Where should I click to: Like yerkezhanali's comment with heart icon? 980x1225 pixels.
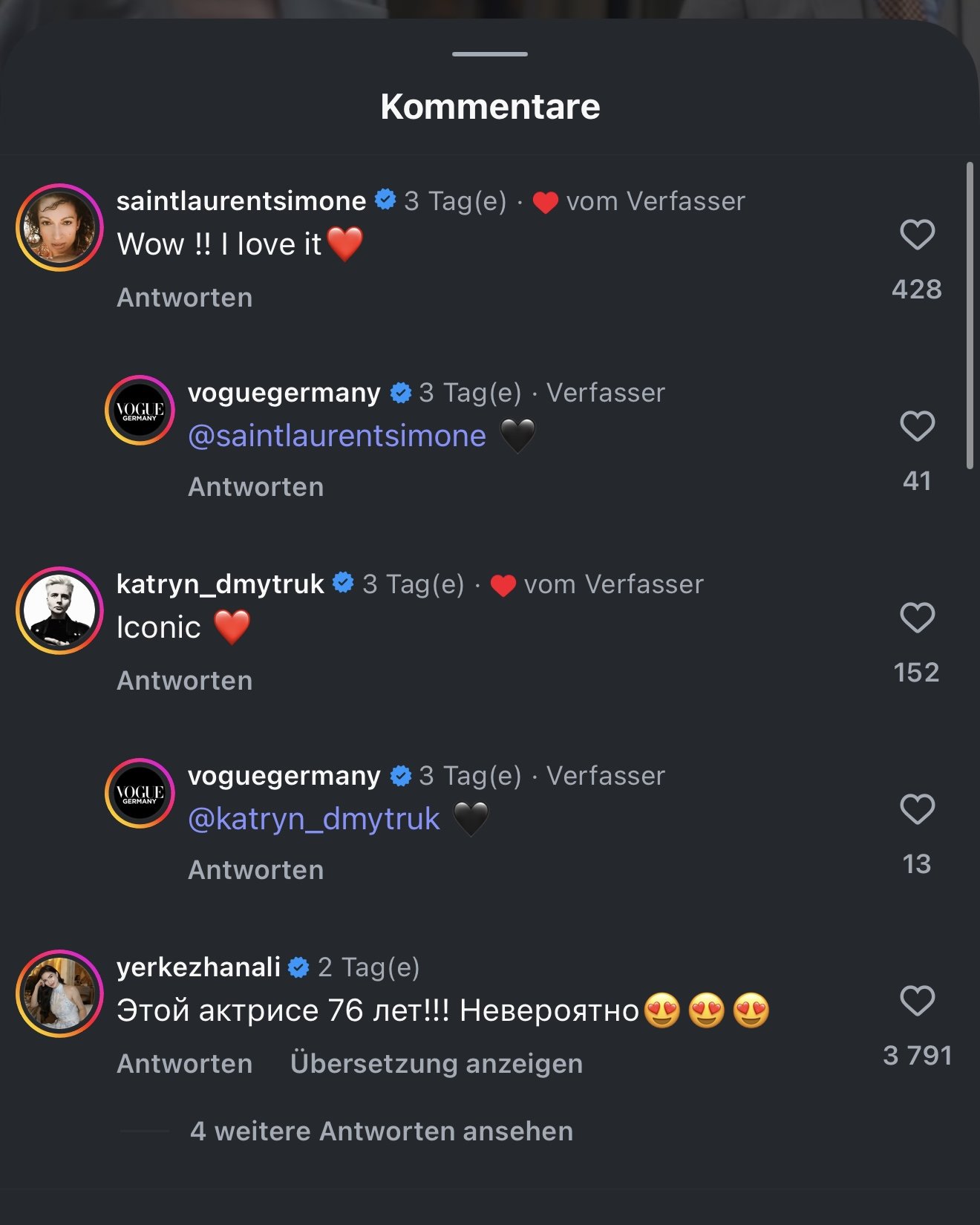917,1001
